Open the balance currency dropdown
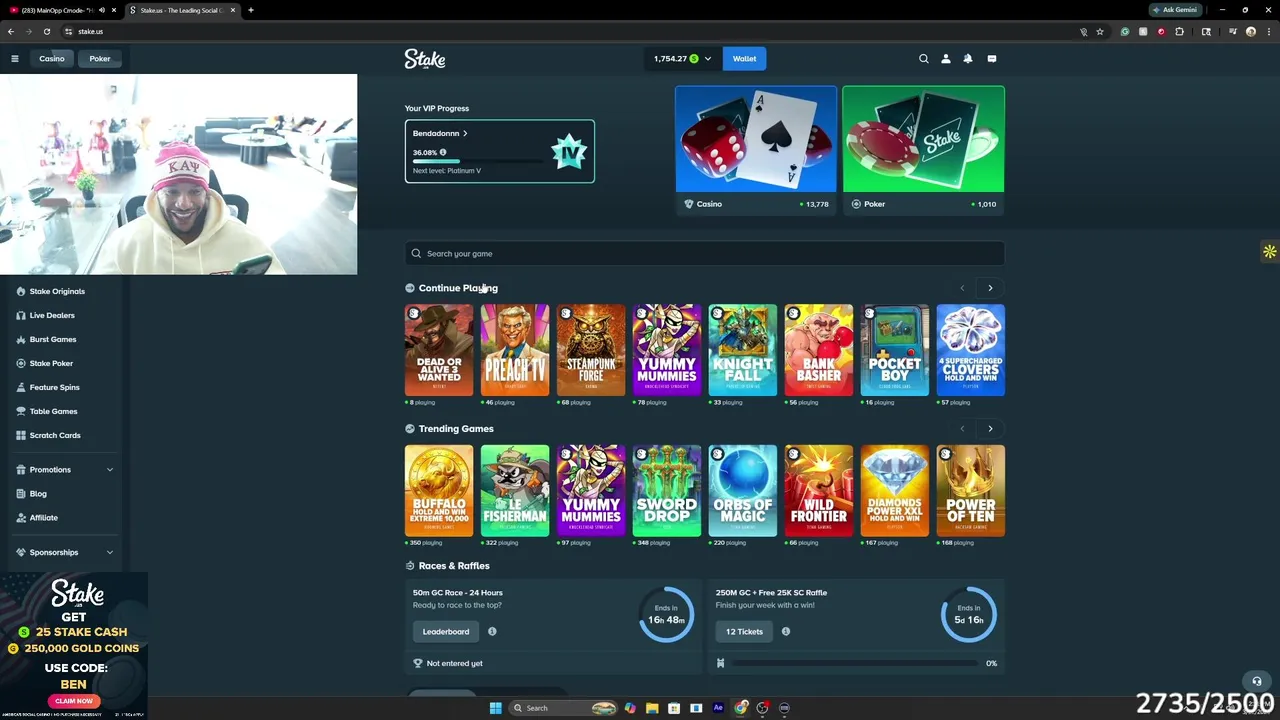The height and width of the screenshot is (720, 1280). [x=708, y=59]
